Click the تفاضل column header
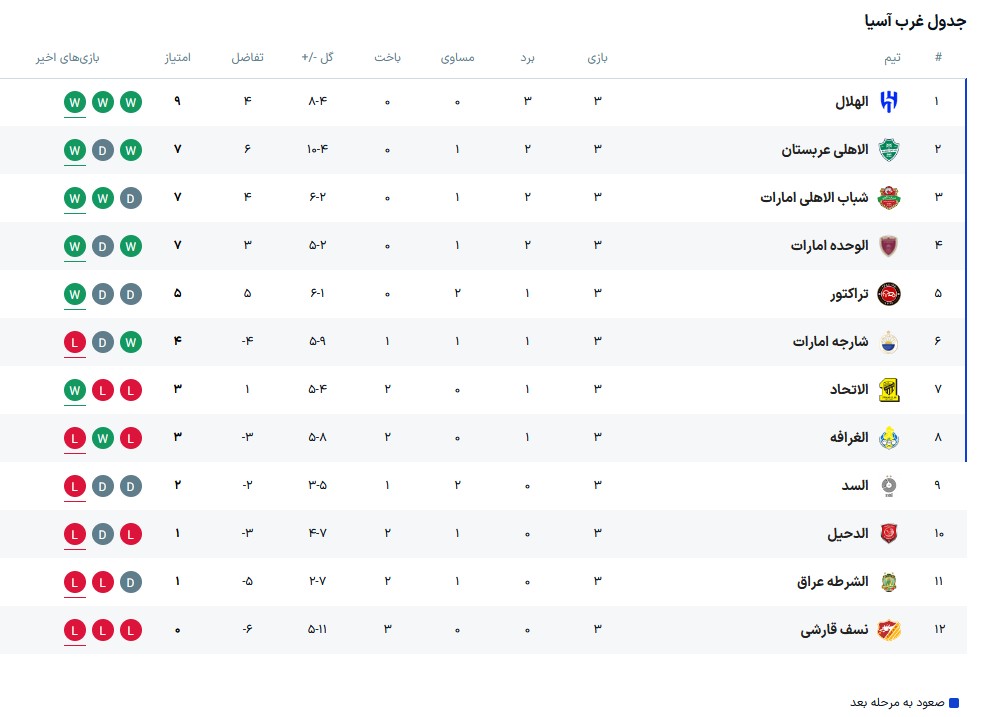The width and height of the screenshot is (989, 717). click(247, 58)
